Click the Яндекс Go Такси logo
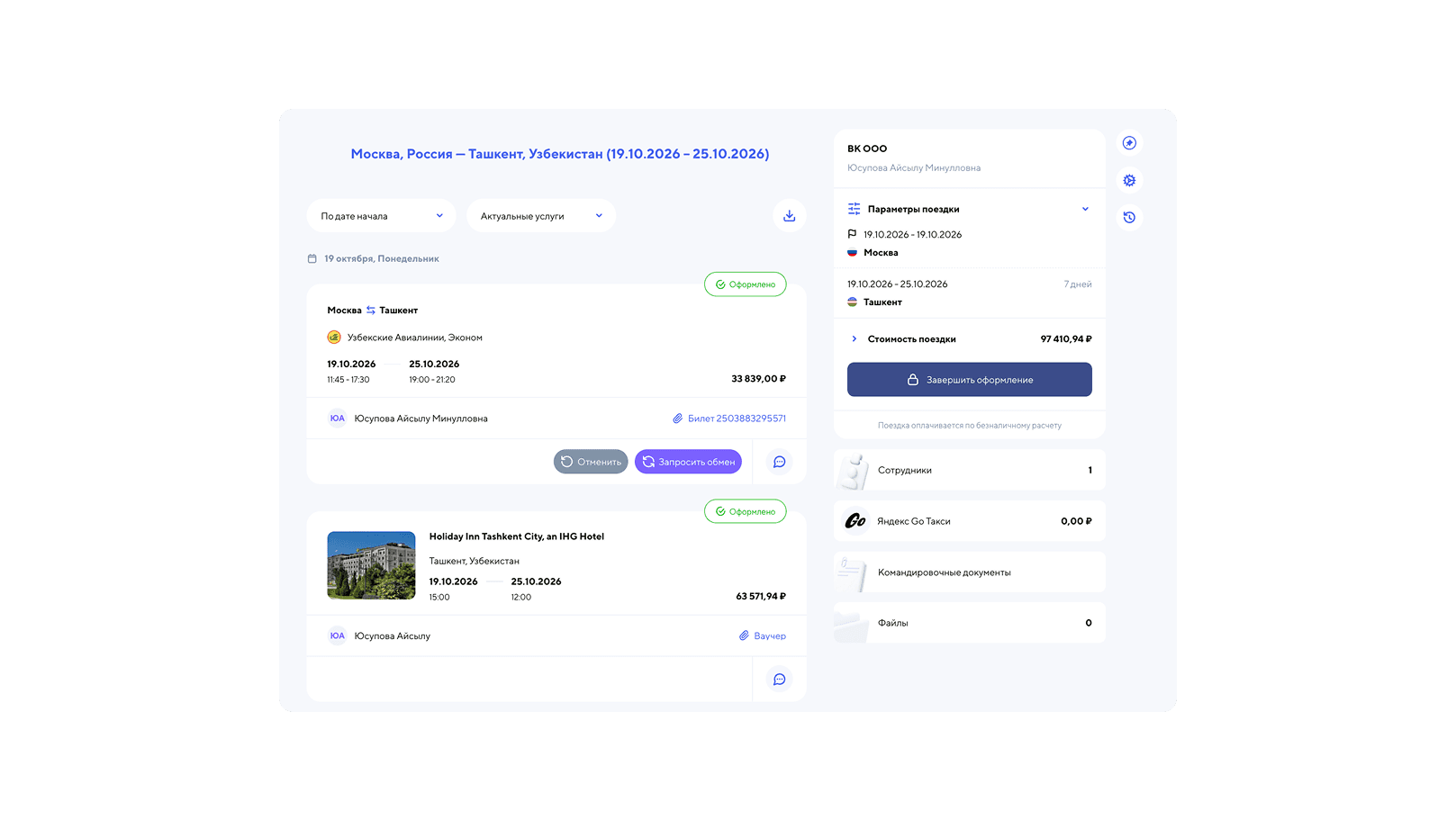The image size is (1456, 820). click(x=855, y=521)
